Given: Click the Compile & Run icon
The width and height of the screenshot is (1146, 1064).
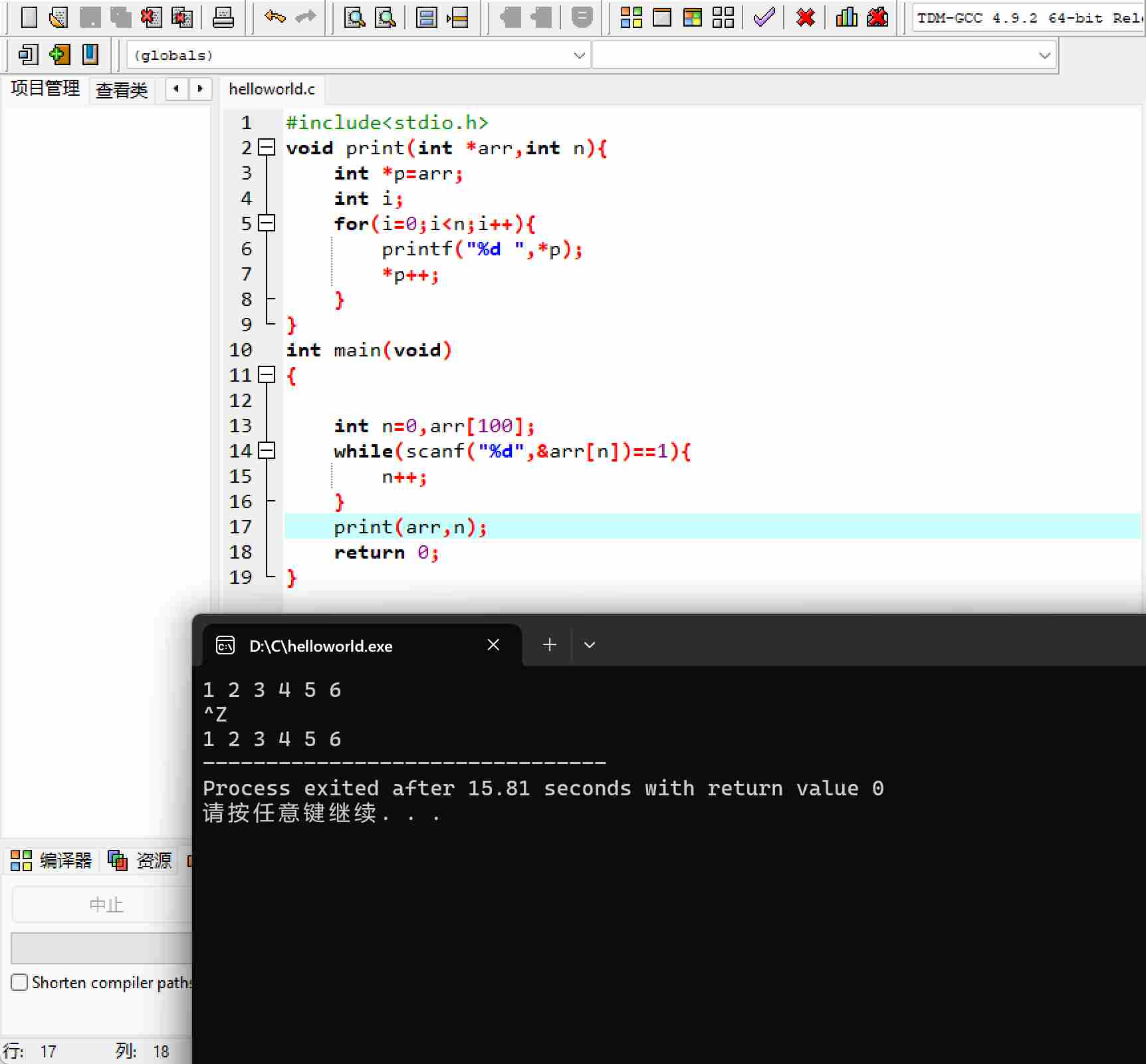Looking at the screenshot, I should [693, 17].
